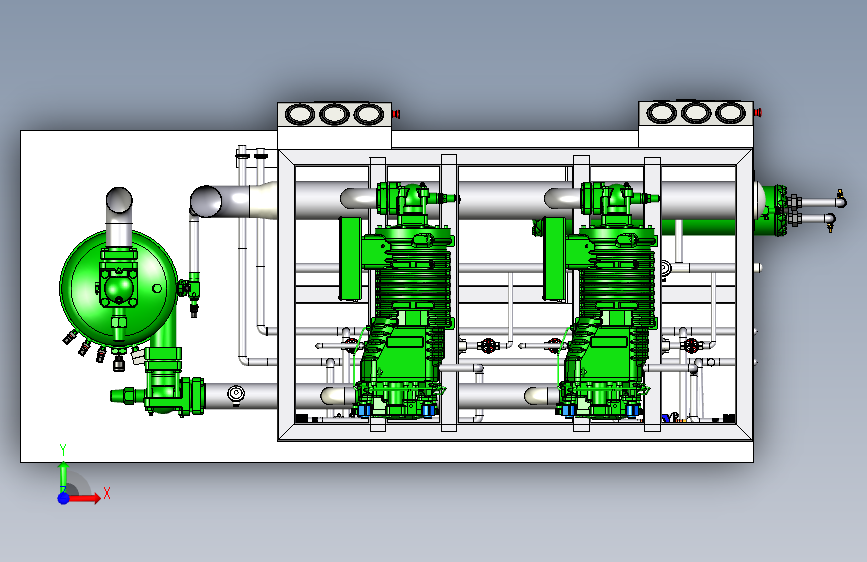Select the open end of the upper header pipe
The width and height of the screenshot is (867, 562).
tap(206, 201)
